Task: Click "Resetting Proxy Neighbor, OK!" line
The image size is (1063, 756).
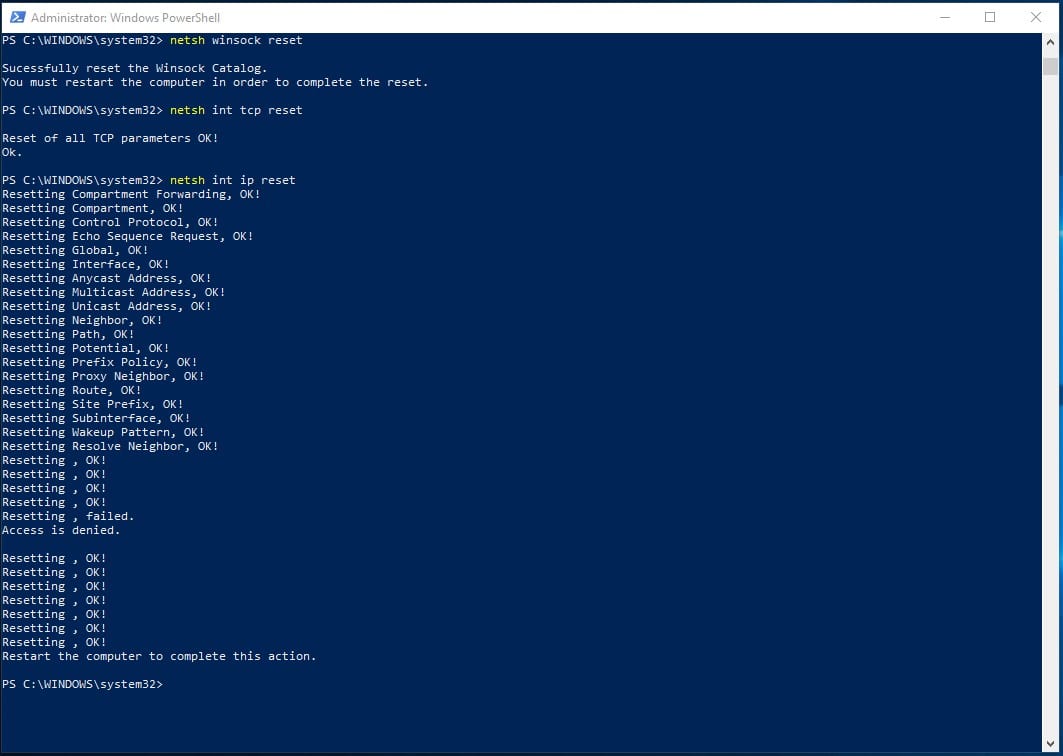Action: coord(103,377)
